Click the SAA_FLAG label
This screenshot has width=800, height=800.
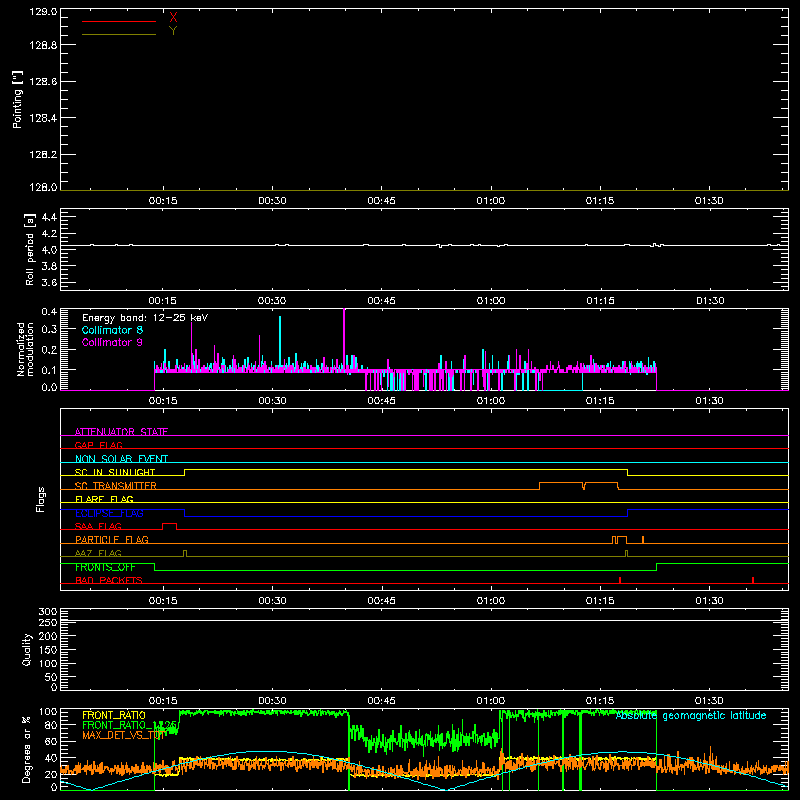pos(98,526)
